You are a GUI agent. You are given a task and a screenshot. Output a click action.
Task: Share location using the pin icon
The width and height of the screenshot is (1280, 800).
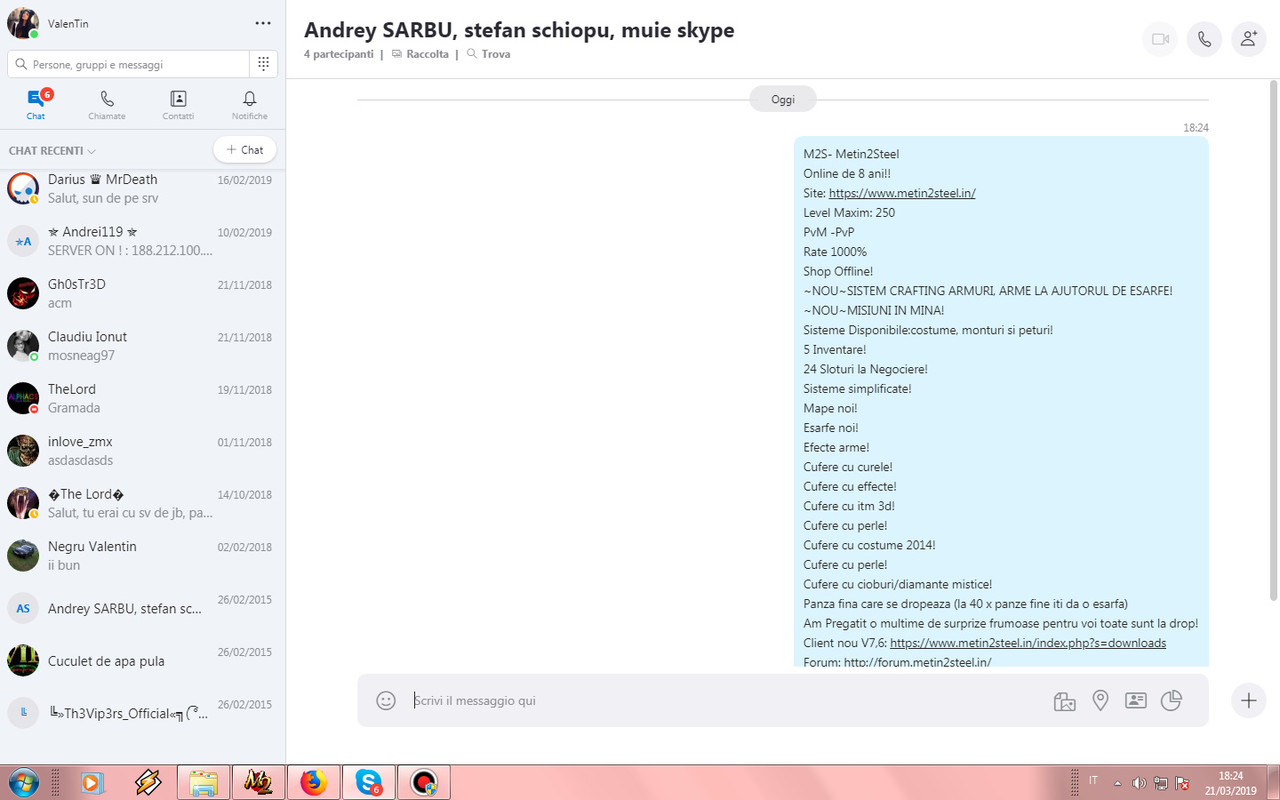(x=1100, y=701)
